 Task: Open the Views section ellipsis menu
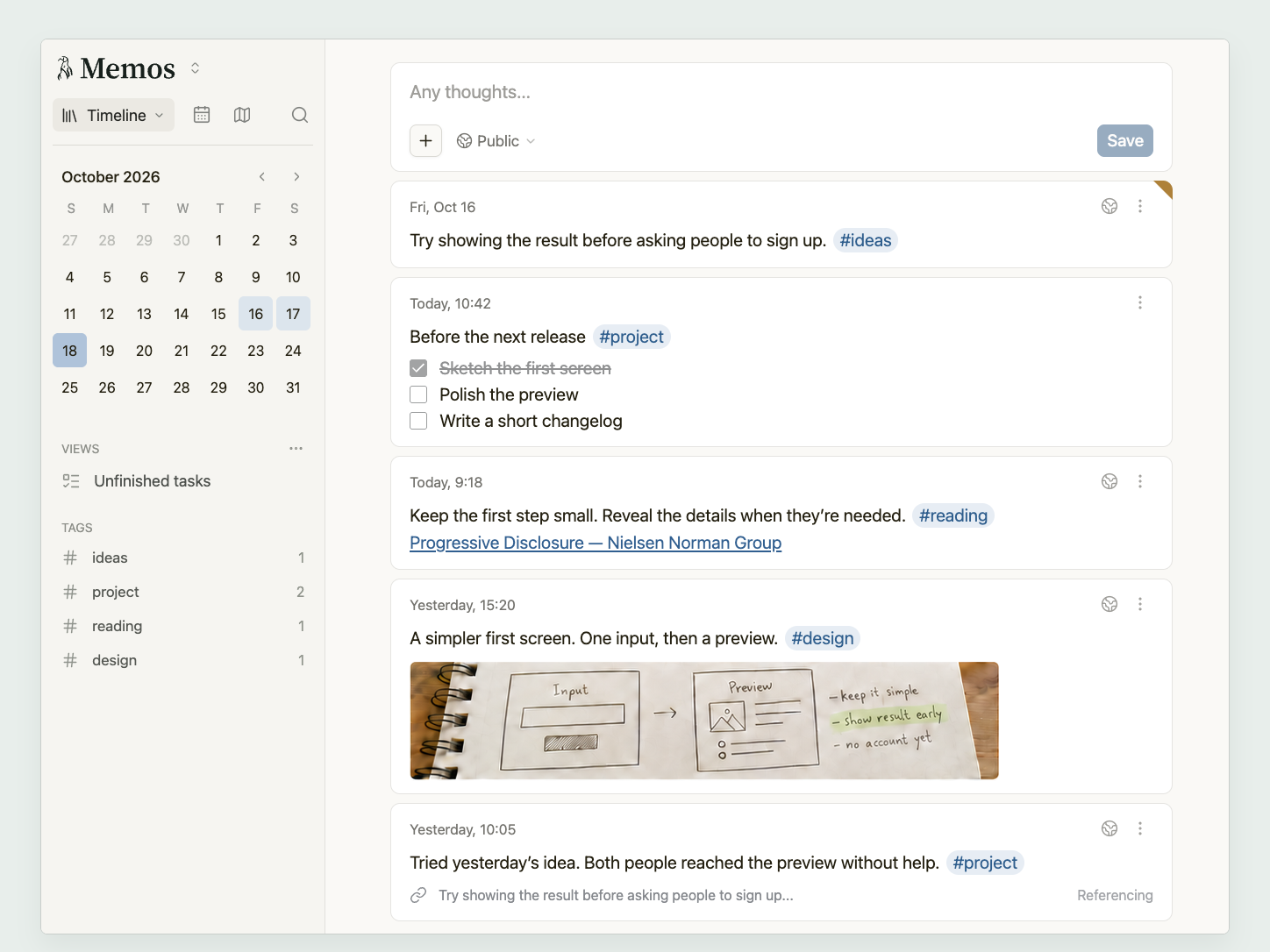pos(296,448)
